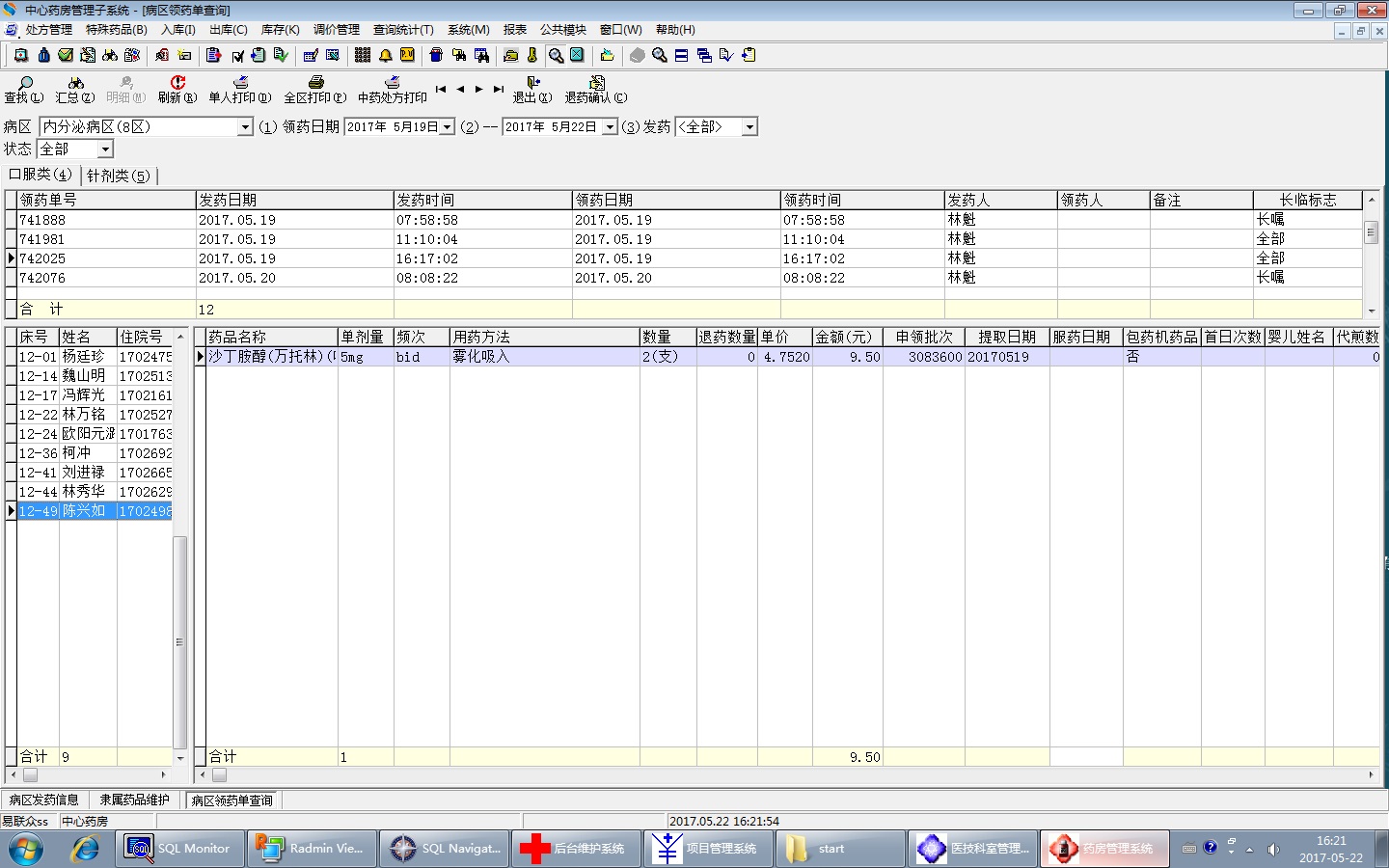Open the 查询统计 menu

pyautogui.click(x=403, y=30)
